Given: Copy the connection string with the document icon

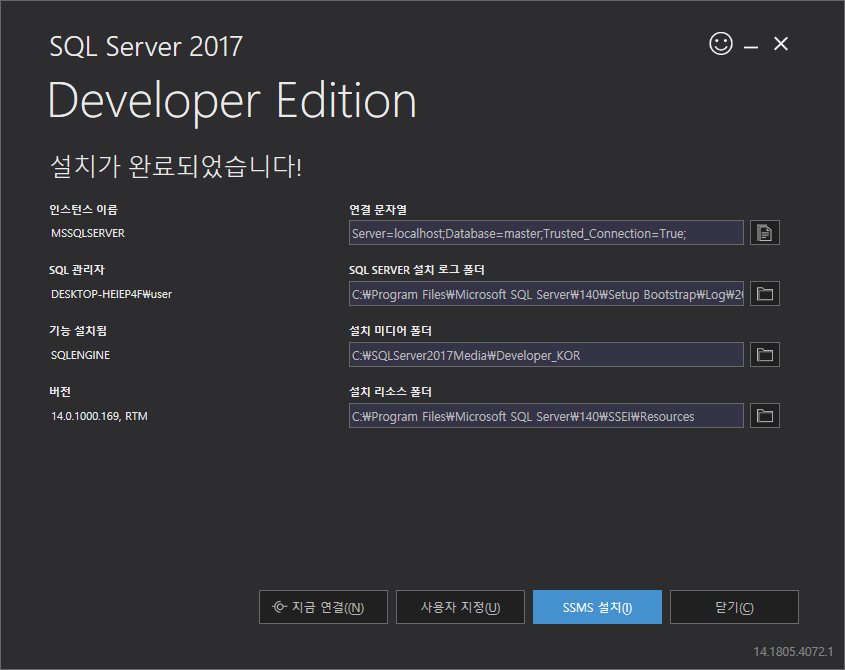Looking at the screenshot, I should (765, 233).
